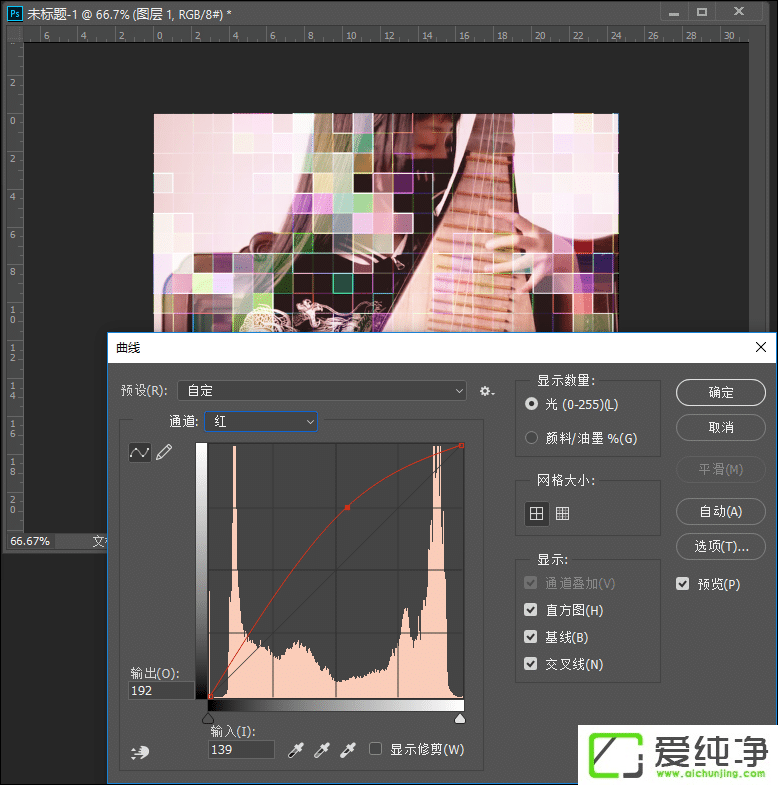The width and height of the screenshot is (778, 785).
Task: Enable the 显示修剪(W) checkbox
Action: 376,749
